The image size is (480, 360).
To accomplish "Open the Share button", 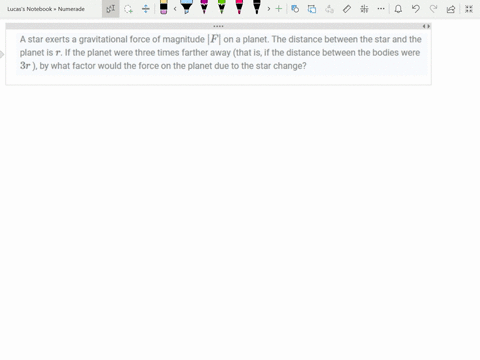I will (451, 9).
